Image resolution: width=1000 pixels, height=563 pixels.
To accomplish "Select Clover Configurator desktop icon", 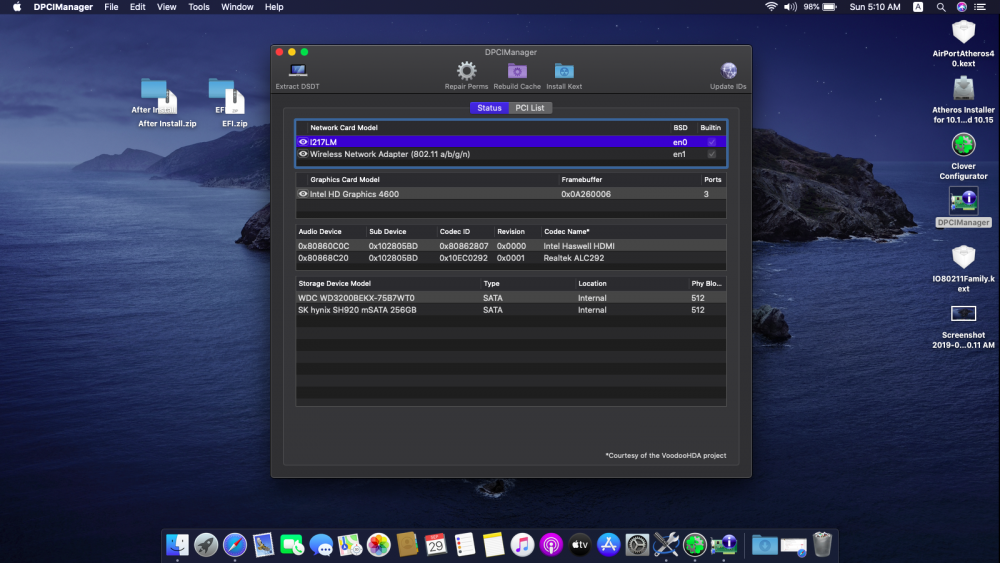I will (963, 156).
